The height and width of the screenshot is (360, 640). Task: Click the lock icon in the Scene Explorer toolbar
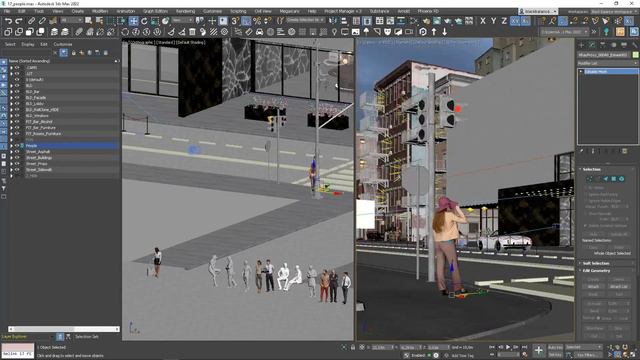pos(73,53)
